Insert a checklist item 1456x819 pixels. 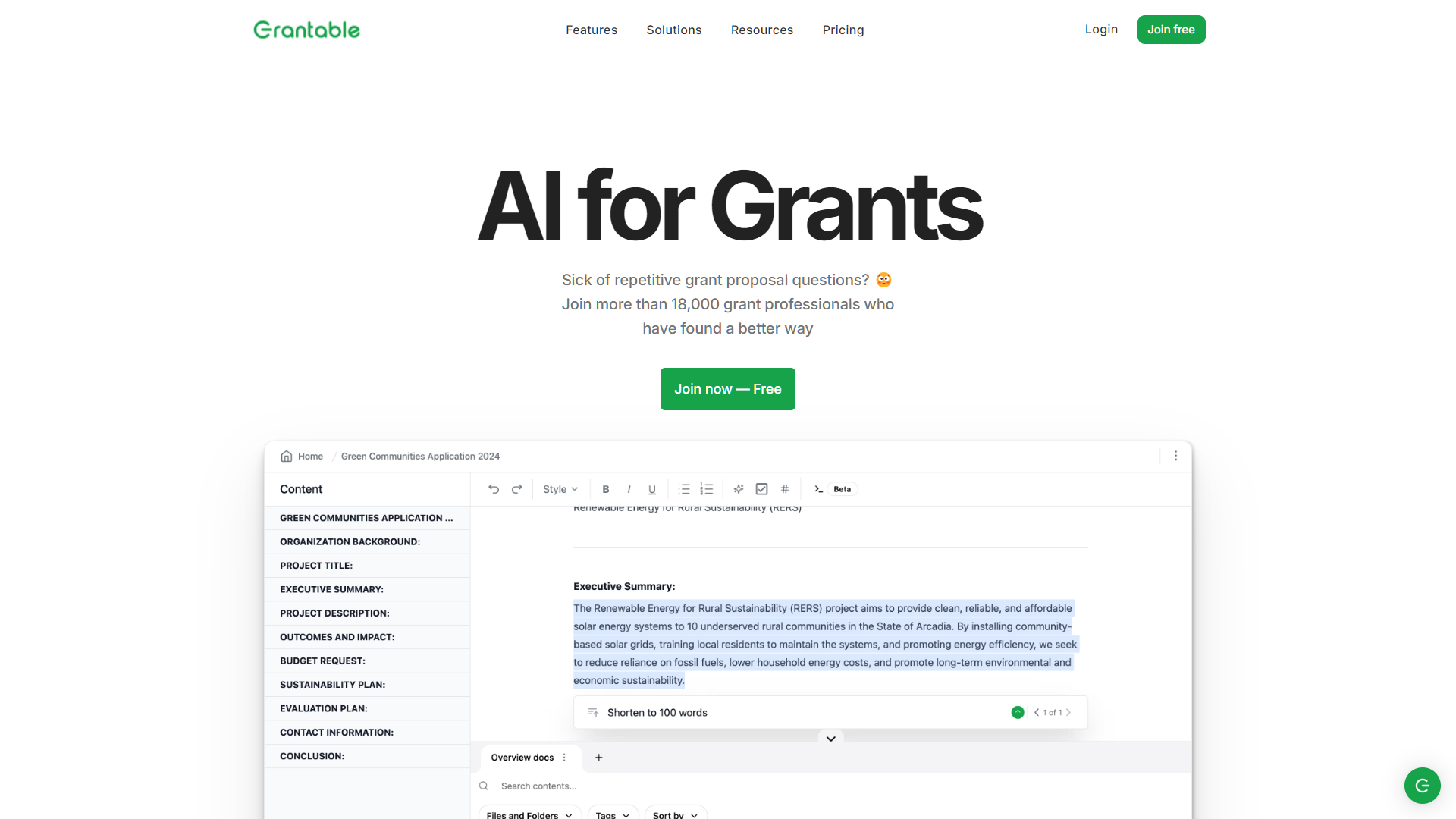coord(761,489)
